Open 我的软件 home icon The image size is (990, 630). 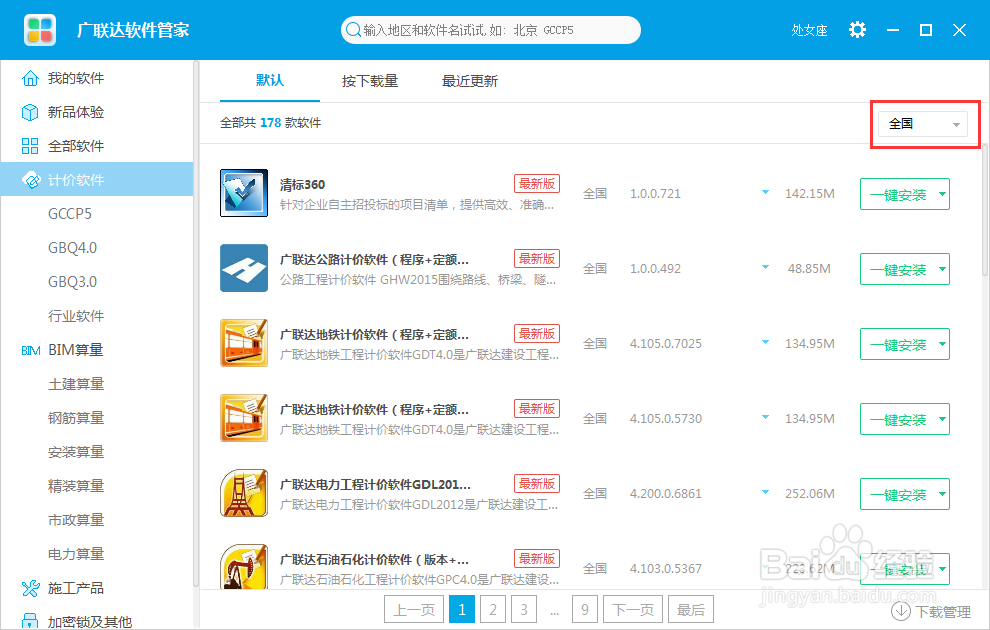click(30, 78)
